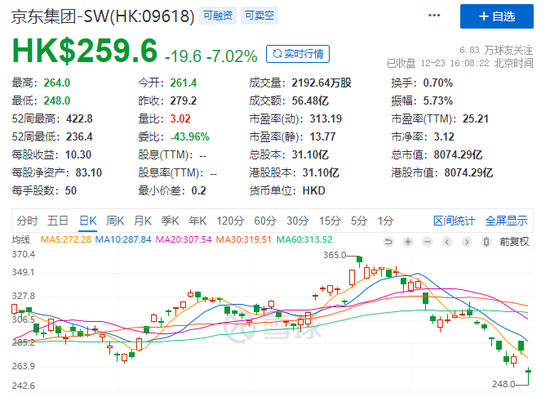Zoom in chart with plus icon
Image resolution: width=550 pixels, height=393 pixels.
tap(408, 242)
